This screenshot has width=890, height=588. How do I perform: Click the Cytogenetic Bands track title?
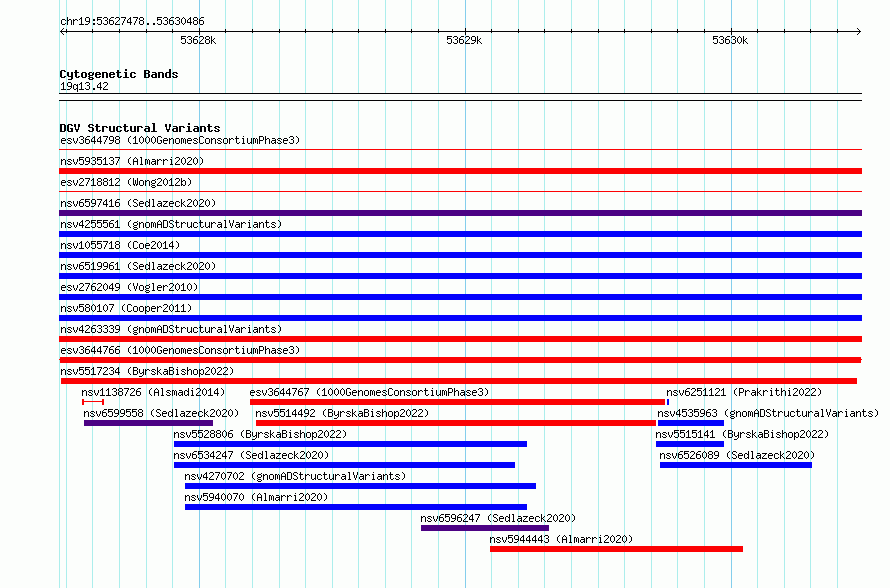[x=119, y=74]
